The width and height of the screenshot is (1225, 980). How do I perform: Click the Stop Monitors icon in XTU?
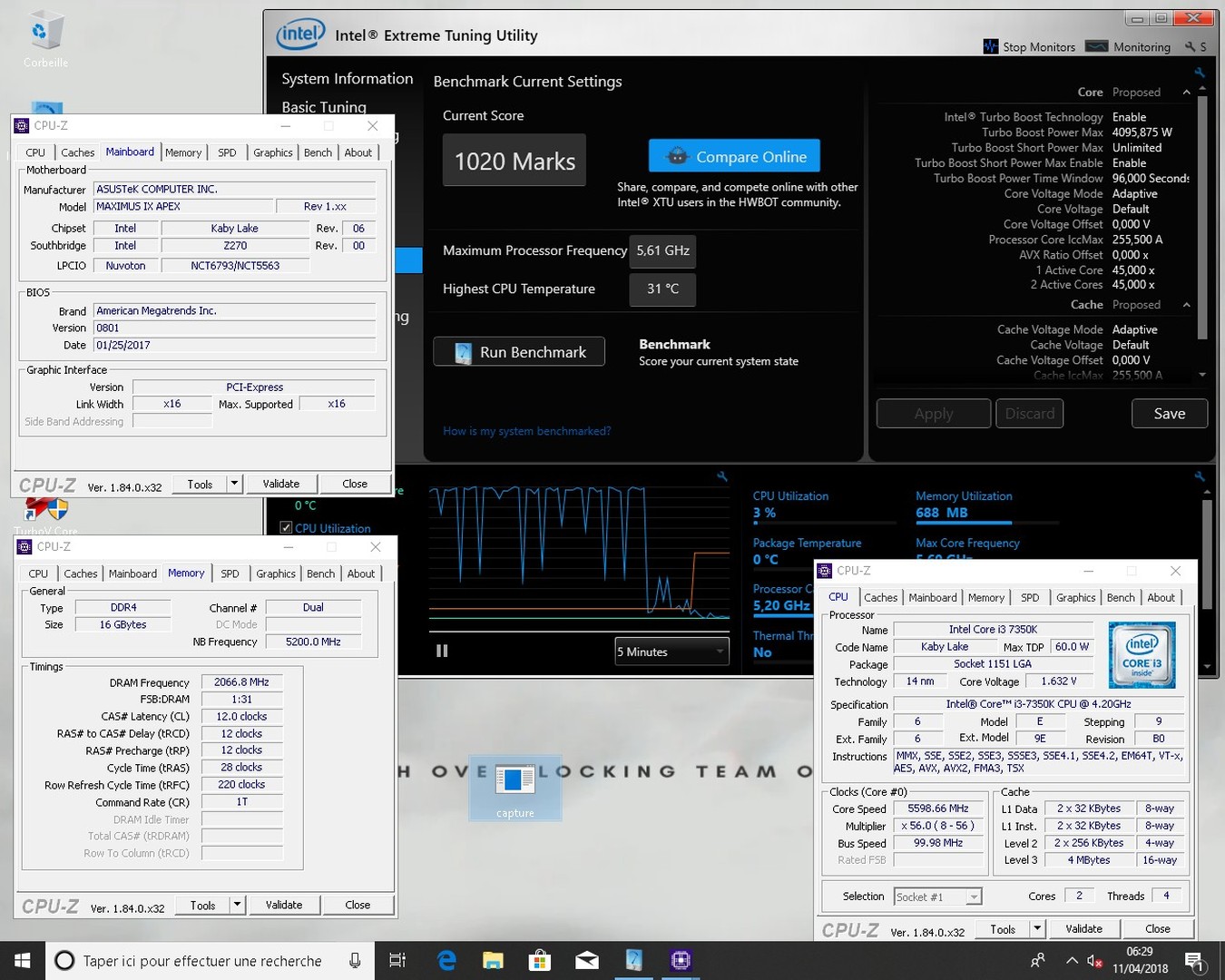pos(991,46)
